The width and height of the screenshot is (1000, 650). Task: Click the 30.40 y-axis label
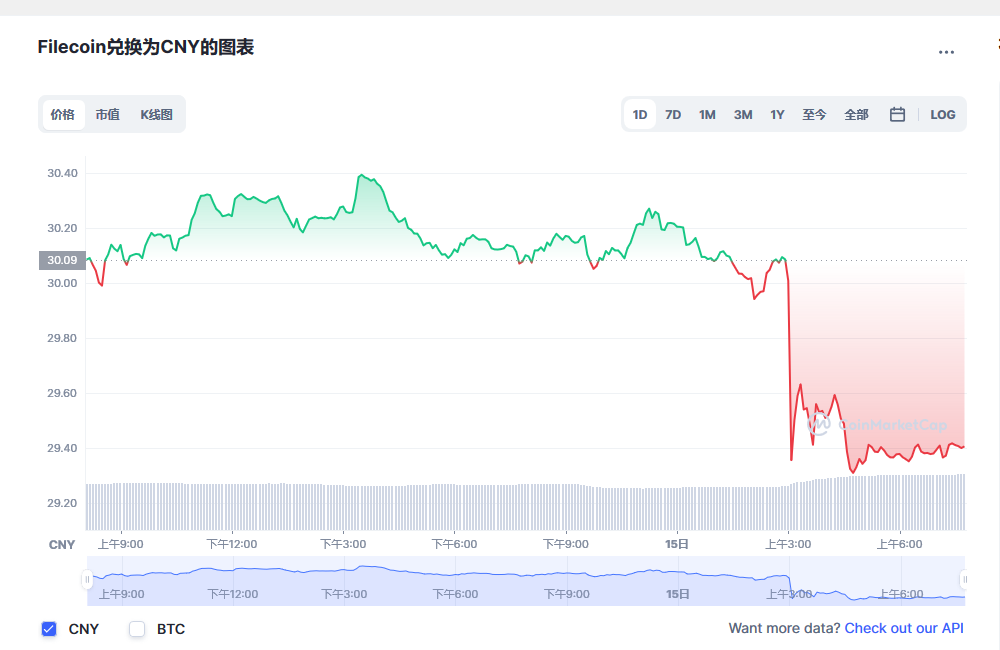[x=62, y=174]
